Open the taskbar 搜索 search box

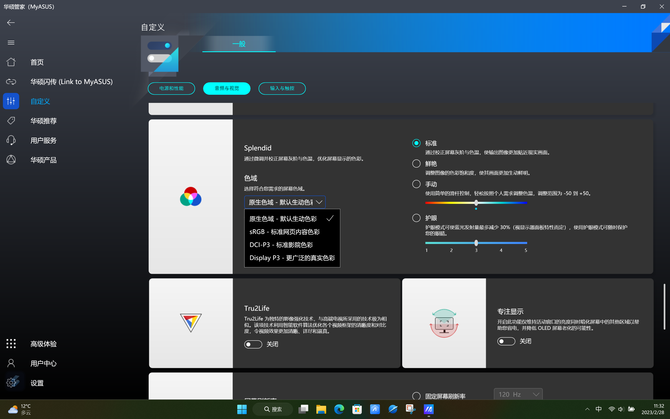pos(273,410)
